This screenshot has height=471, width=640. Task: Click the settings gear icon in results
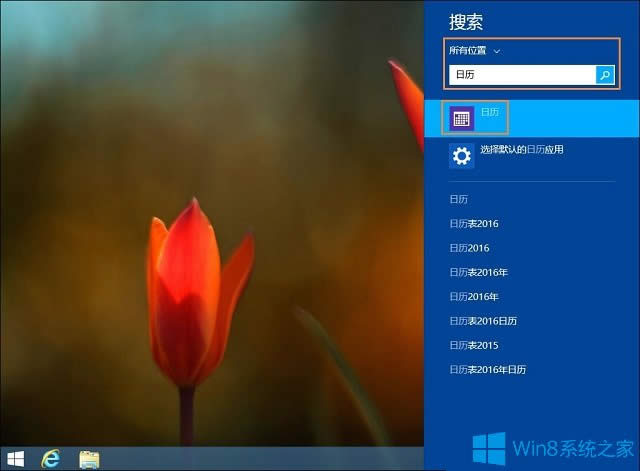pyautogui.click(x=461, y=155)
